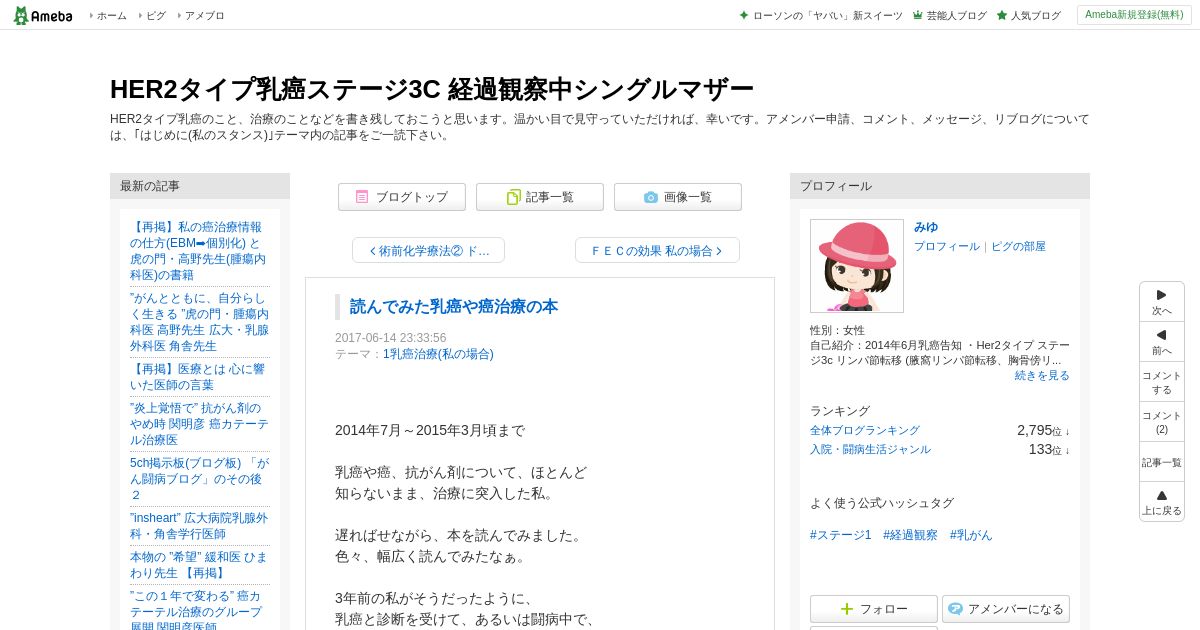Click the profile avatar image

[x=857, y=266]
